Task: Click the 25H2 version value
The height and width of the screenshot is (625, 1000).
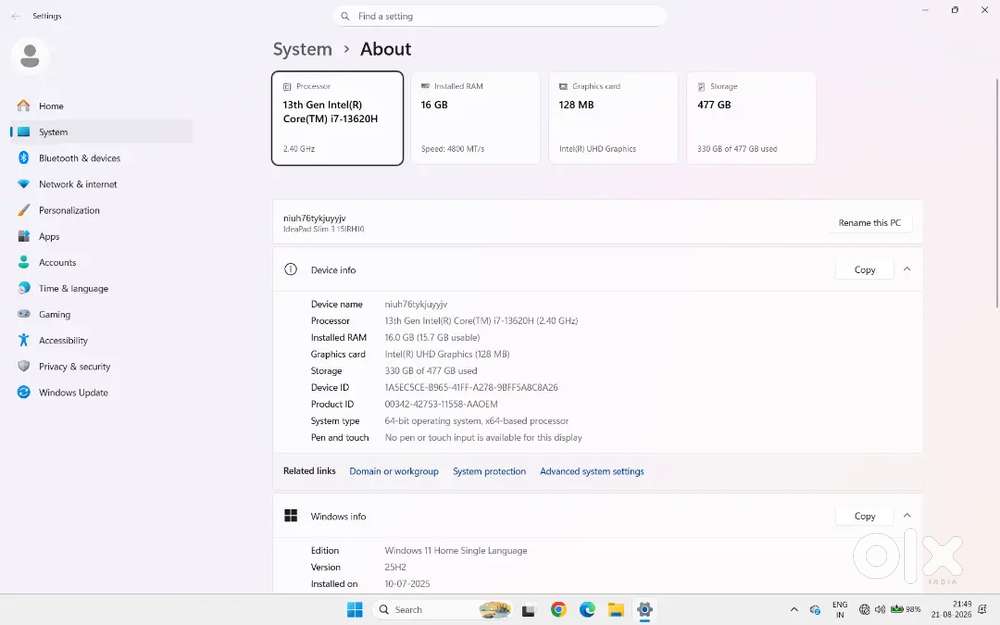Action: pos(395,567)
